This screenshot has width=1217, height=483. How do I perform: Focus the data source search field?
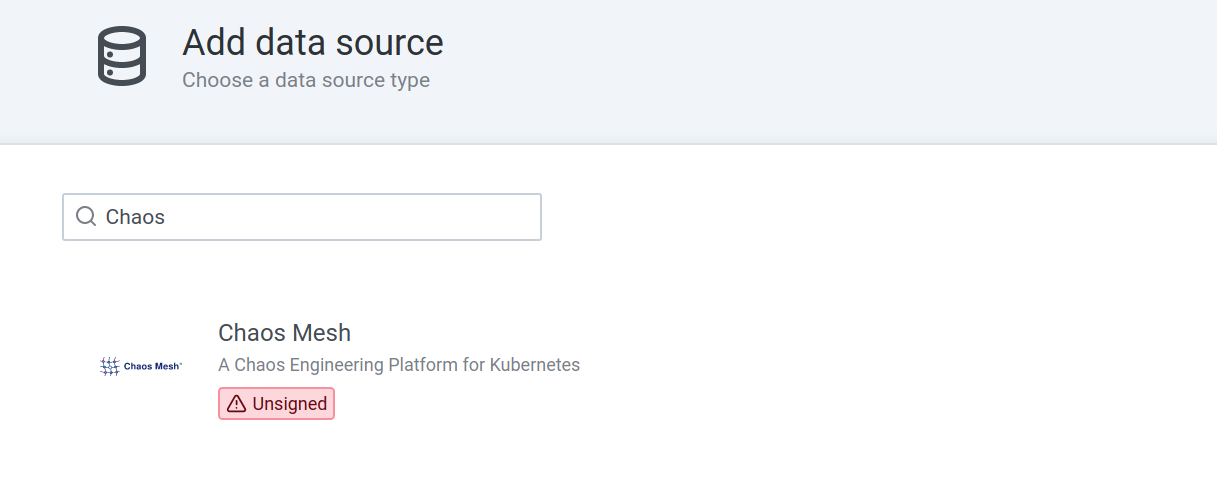(302, 217)
